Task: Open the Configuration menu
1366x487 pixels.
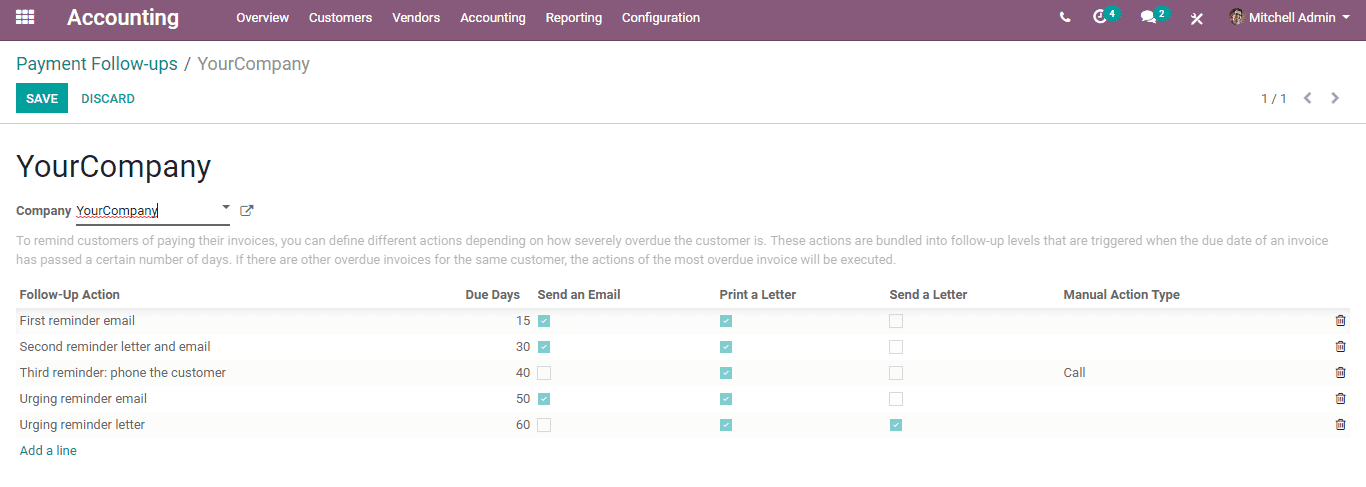Action: [661, 18]
